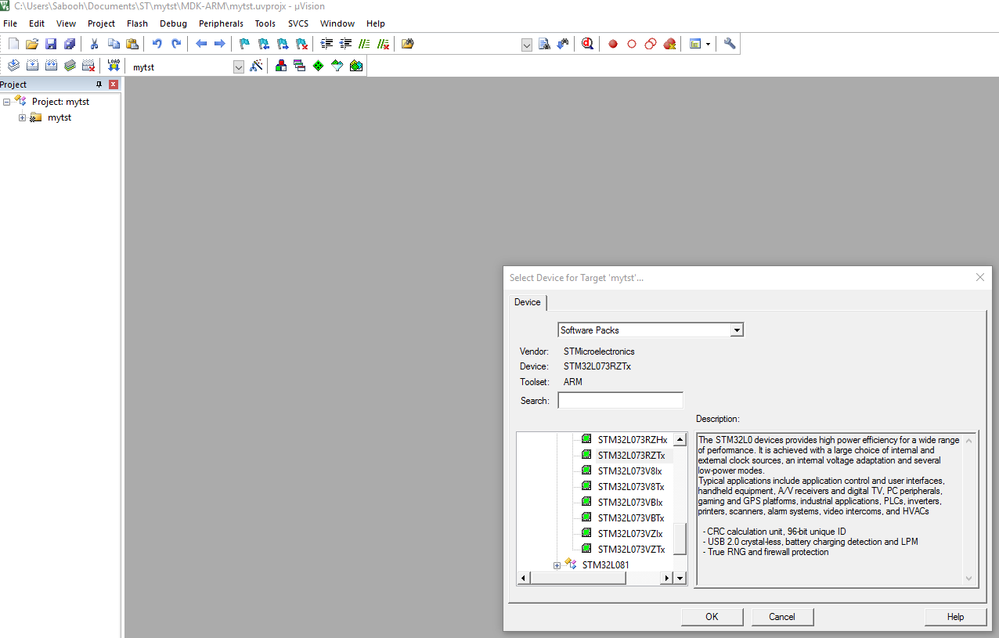Select STM32L073RZHx device
This screenshot has height=638, width=999.
[633, 440]
